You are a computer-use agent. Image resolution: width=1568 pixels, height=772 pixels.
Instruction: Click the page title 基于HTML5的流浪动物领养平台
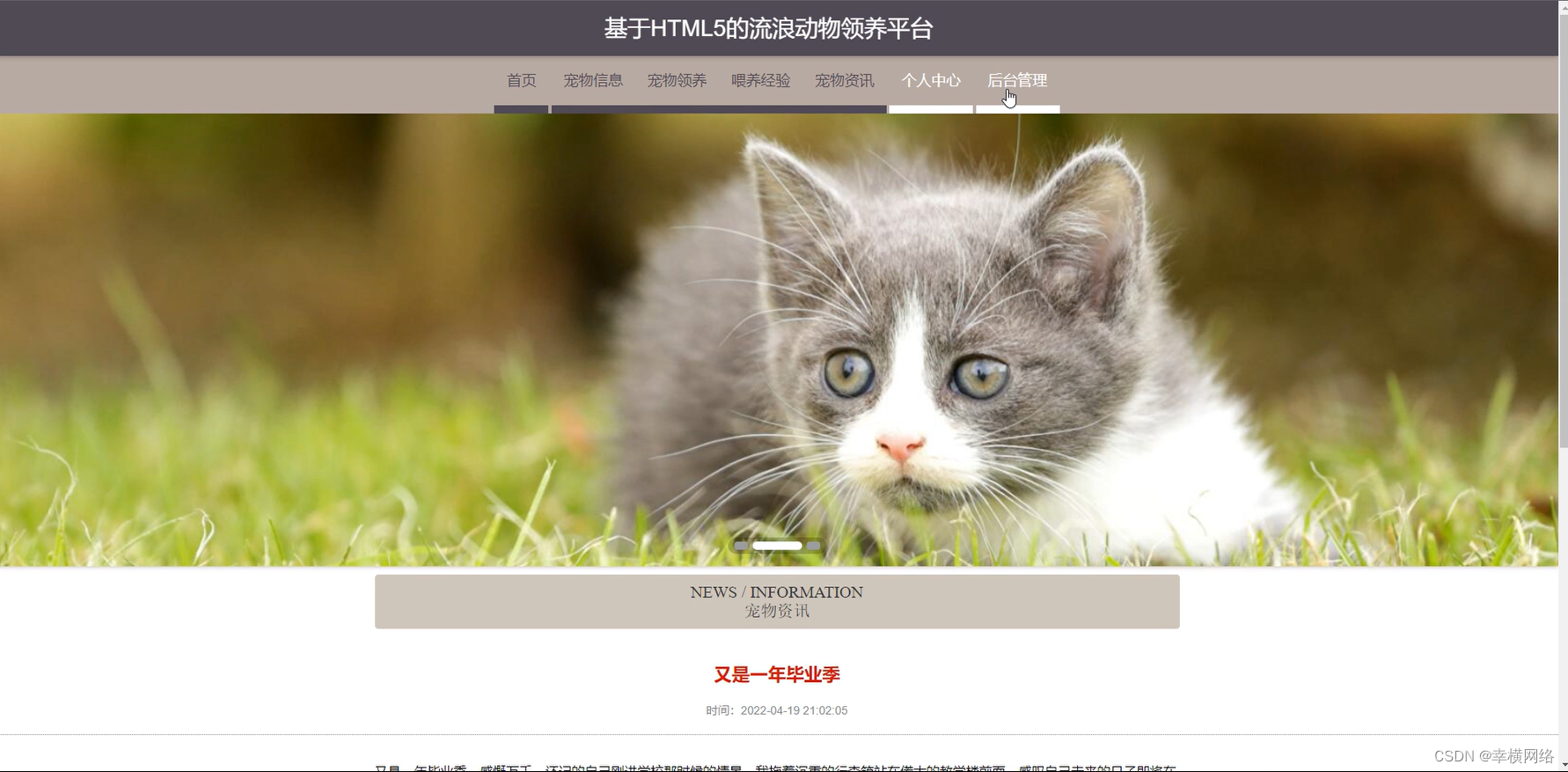point(768,29)
